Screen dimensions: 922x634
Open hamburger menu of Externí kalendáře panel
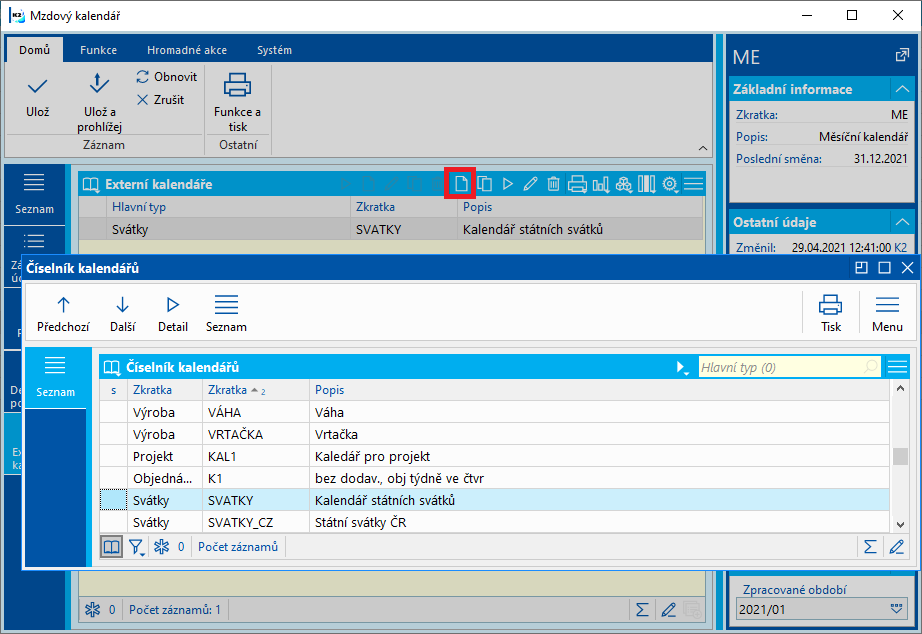click(x=693, y=184)
